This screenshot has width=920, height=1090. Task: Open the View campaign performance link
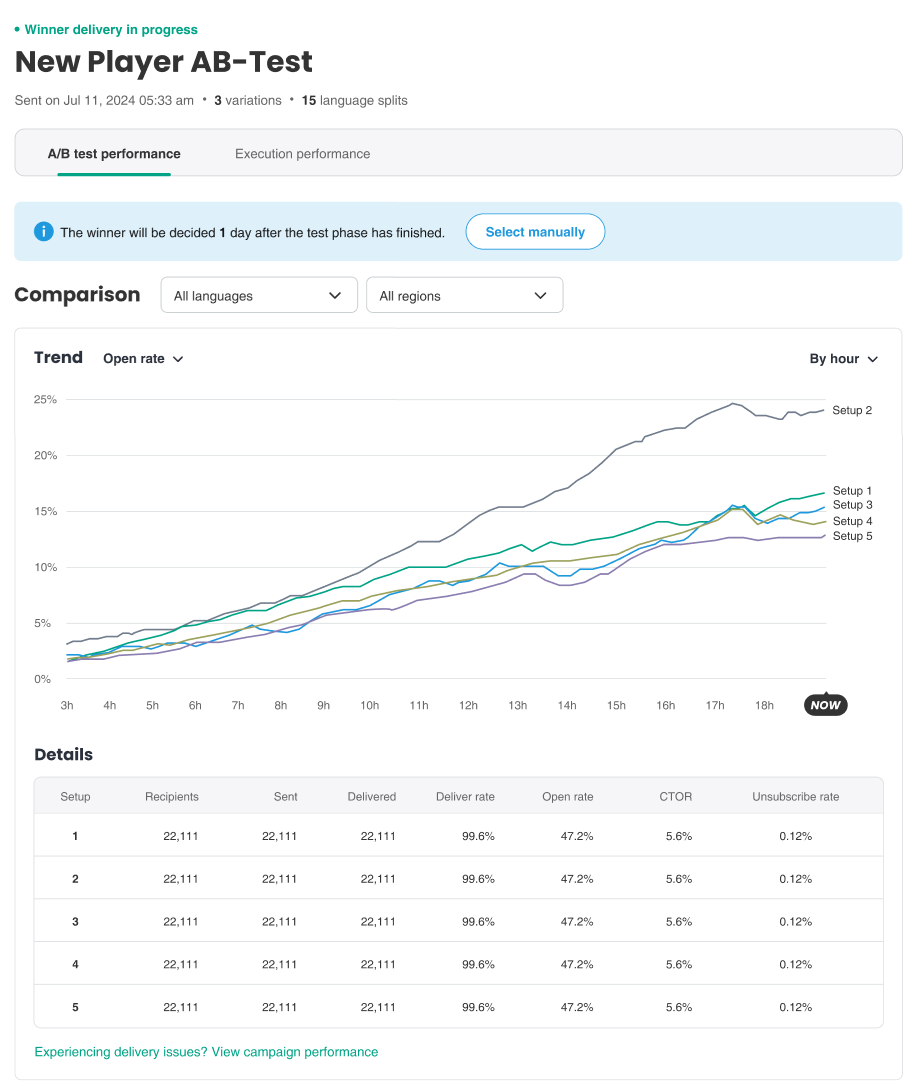[x=206, y=1052]
